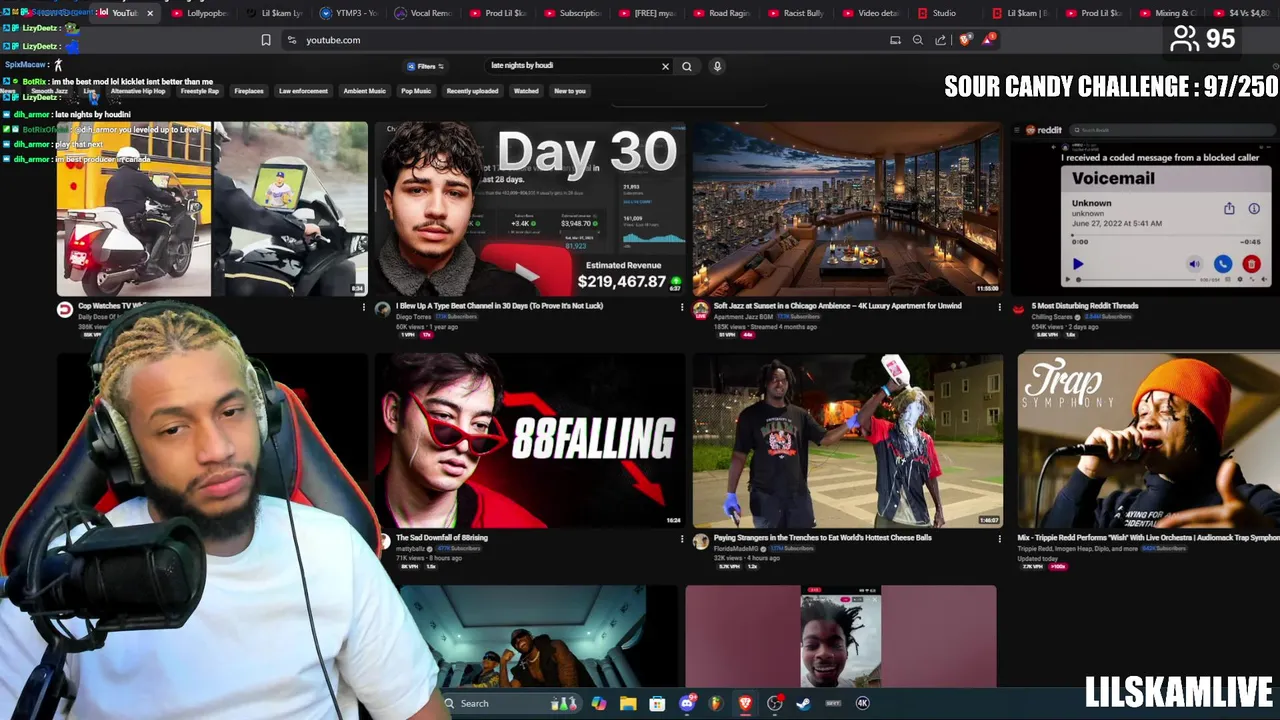This screenshot has height=720, width=1280.
Task: Select the Pop Music filter chip
Action: pos(416,91)
